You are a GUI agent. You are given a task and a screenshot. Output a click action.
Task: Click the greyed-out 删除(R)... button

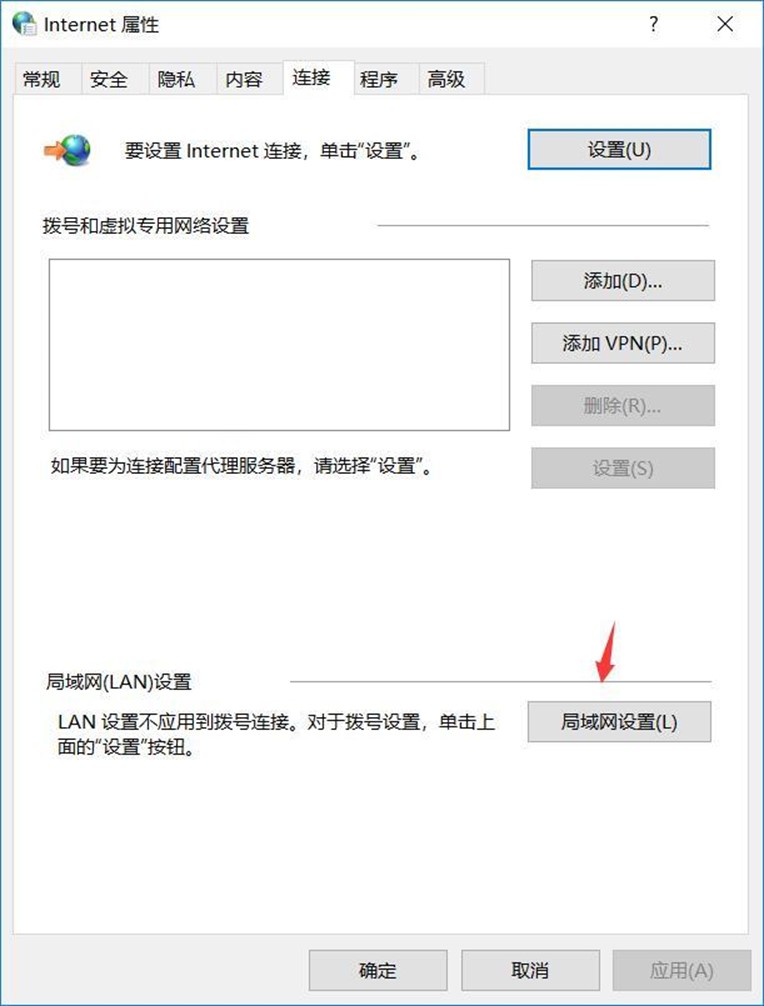point(623,405)
